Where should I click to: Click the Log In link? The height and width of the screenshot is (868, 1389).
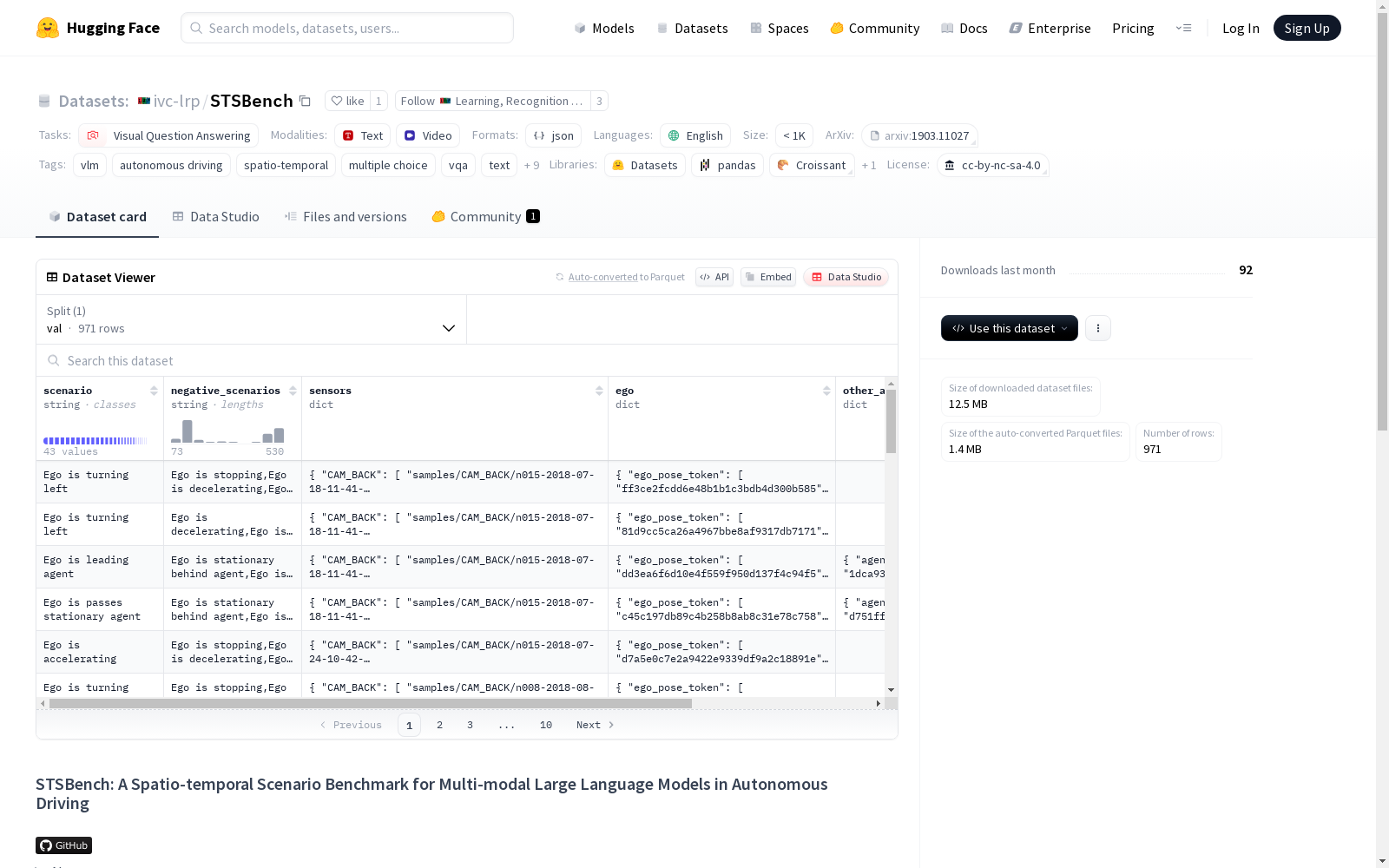click(1241, 28)
